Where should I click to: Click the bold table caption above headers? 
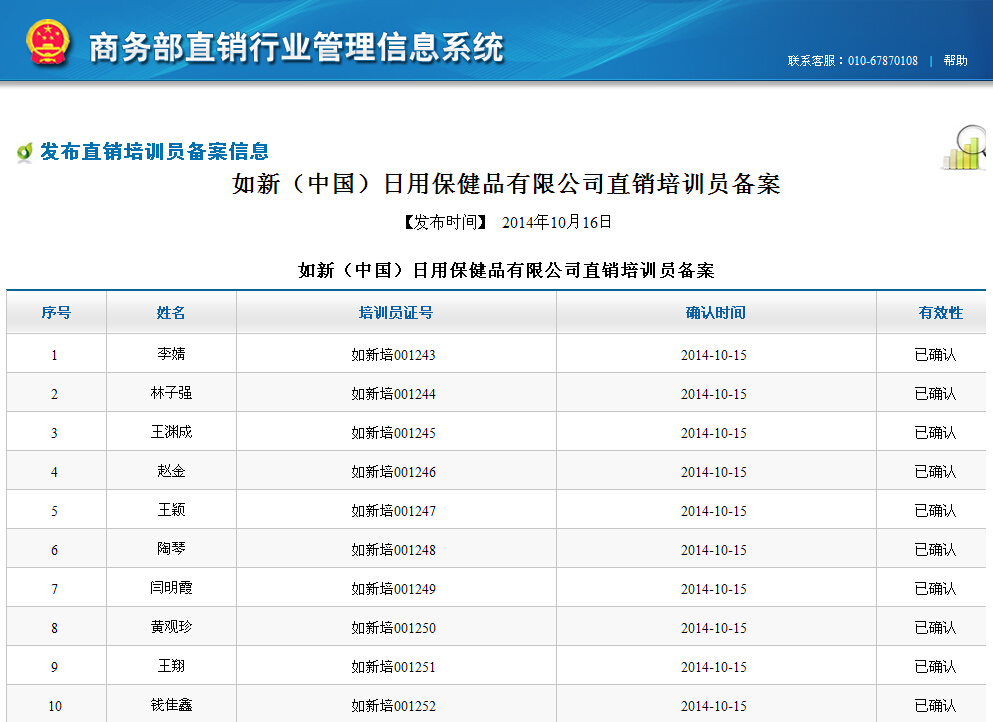(x=507, y=270)
